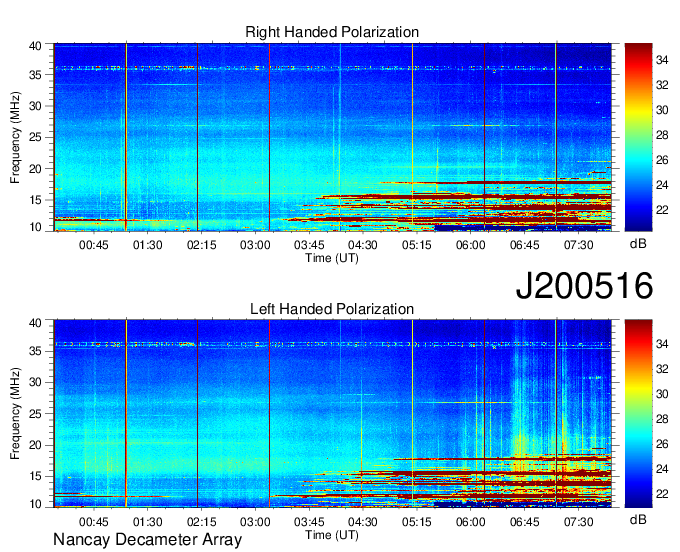Click the 30 MHz tick on left-handed plot

click(x=36, y=382)
